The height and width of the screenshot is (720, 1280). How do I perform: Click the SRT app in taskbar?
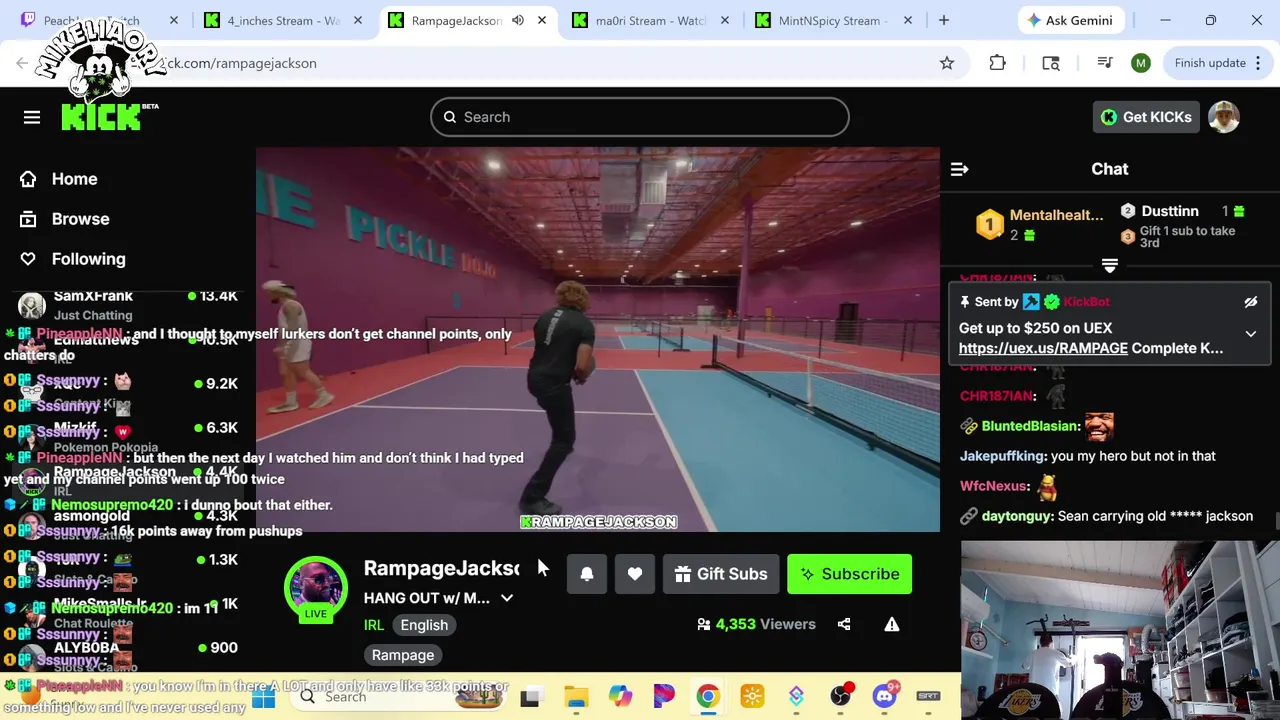pyautogui.click(x=928, y=696)
